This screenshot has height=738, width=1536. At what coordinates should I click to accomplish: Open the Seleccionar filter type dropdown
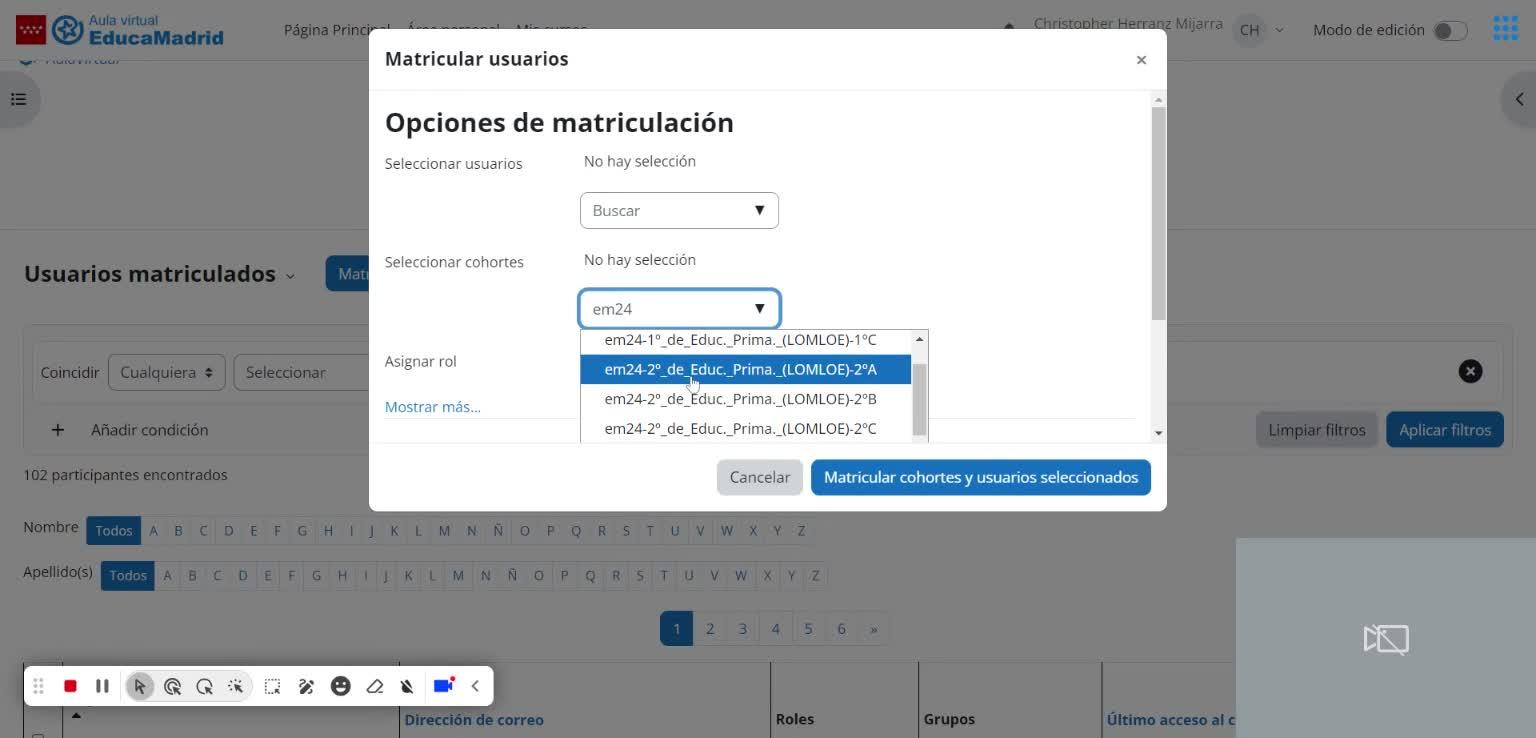(300, 372)
